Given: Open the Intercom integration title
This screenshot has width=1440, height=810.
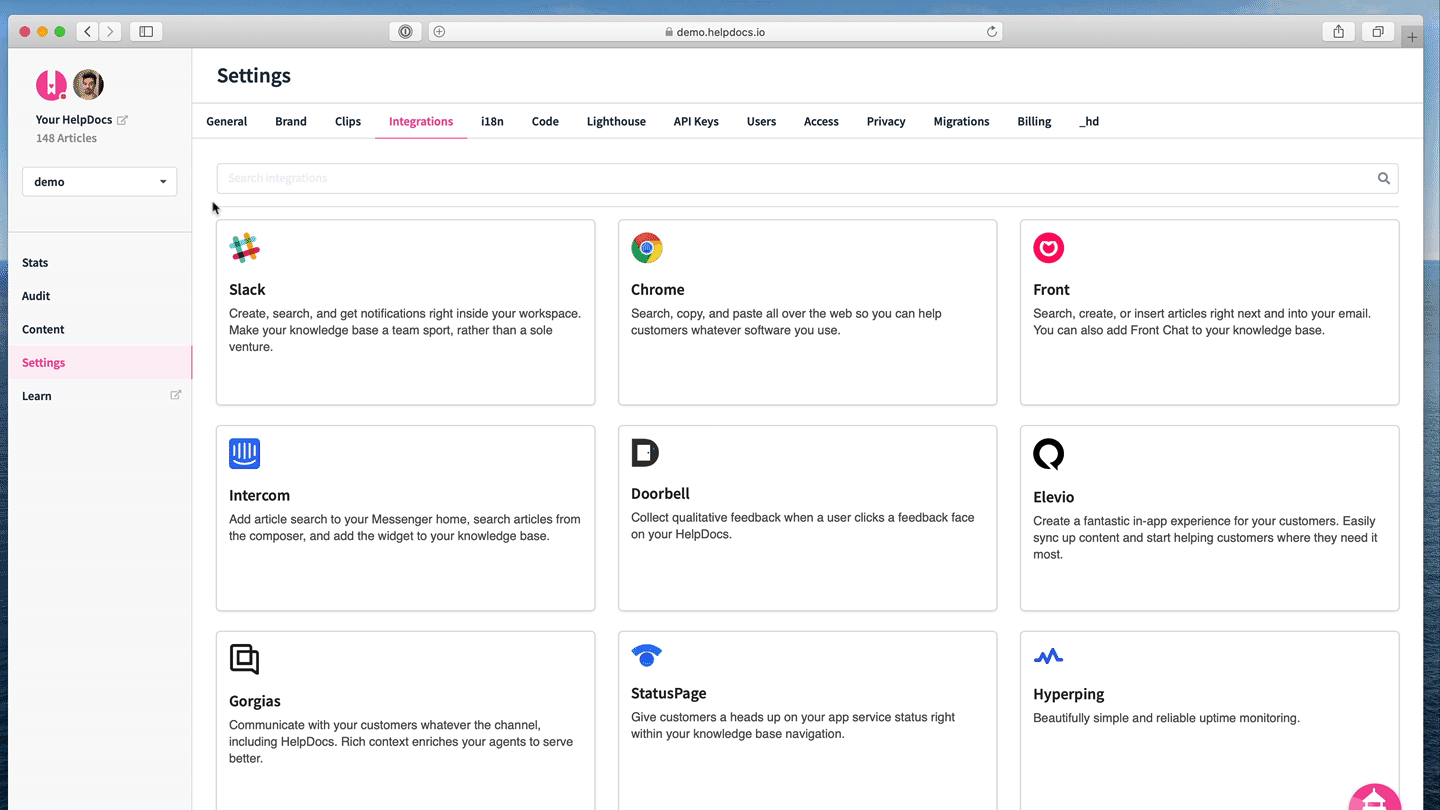Looking at the screenshot, I should pyautogui.click(x=259, y=496).
